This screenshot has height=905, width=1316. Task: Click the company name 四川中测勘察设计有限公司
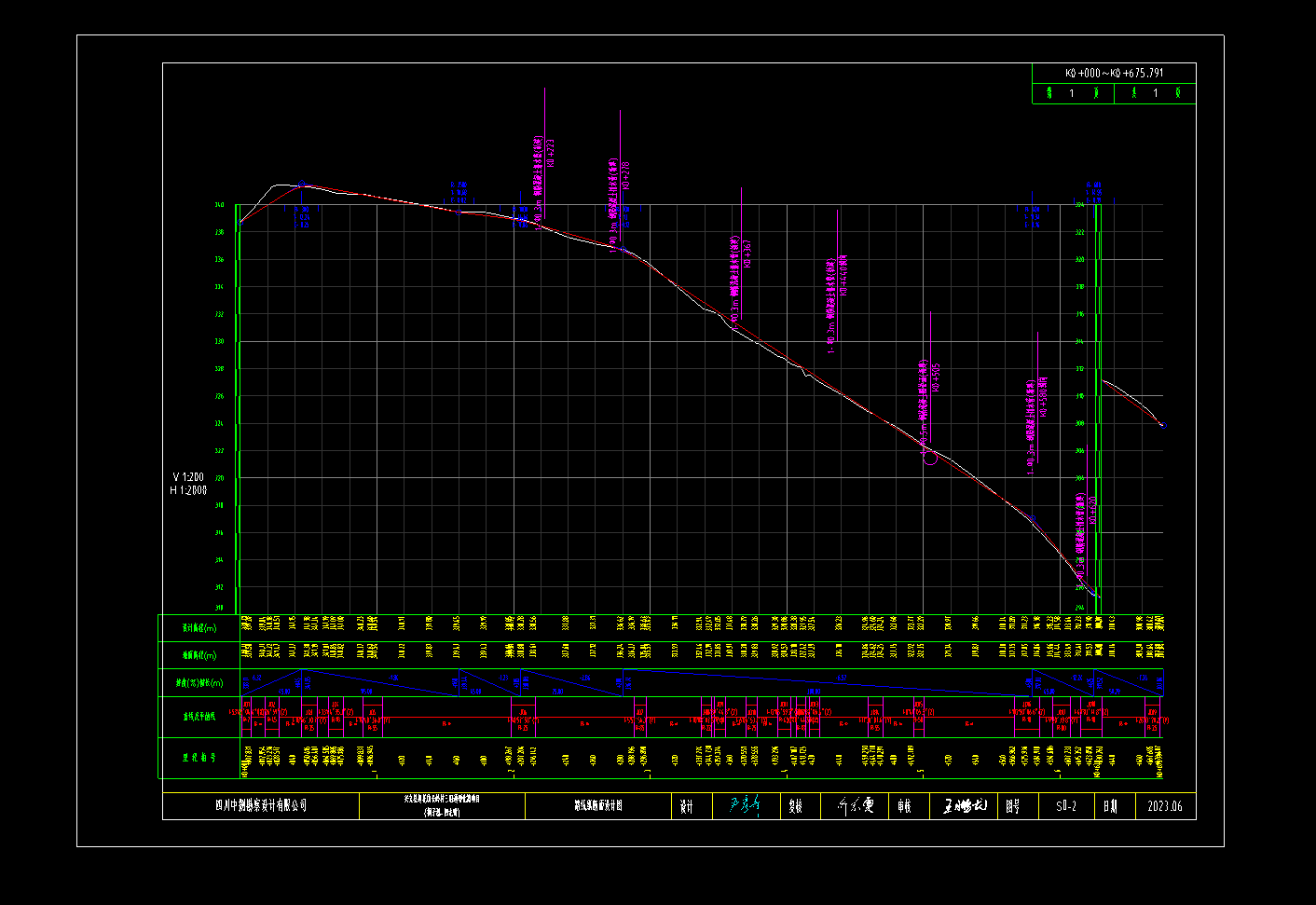pyautogui.click(x=261, y=805)
